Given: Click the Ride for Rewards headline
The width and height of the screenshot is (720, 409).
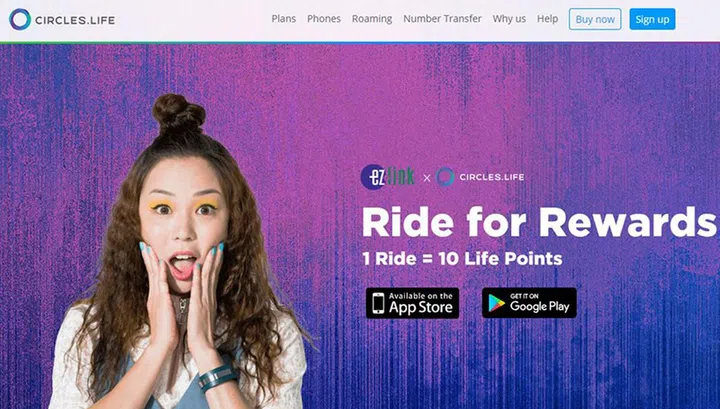Looking at the screenshot, I should point(539,222).
